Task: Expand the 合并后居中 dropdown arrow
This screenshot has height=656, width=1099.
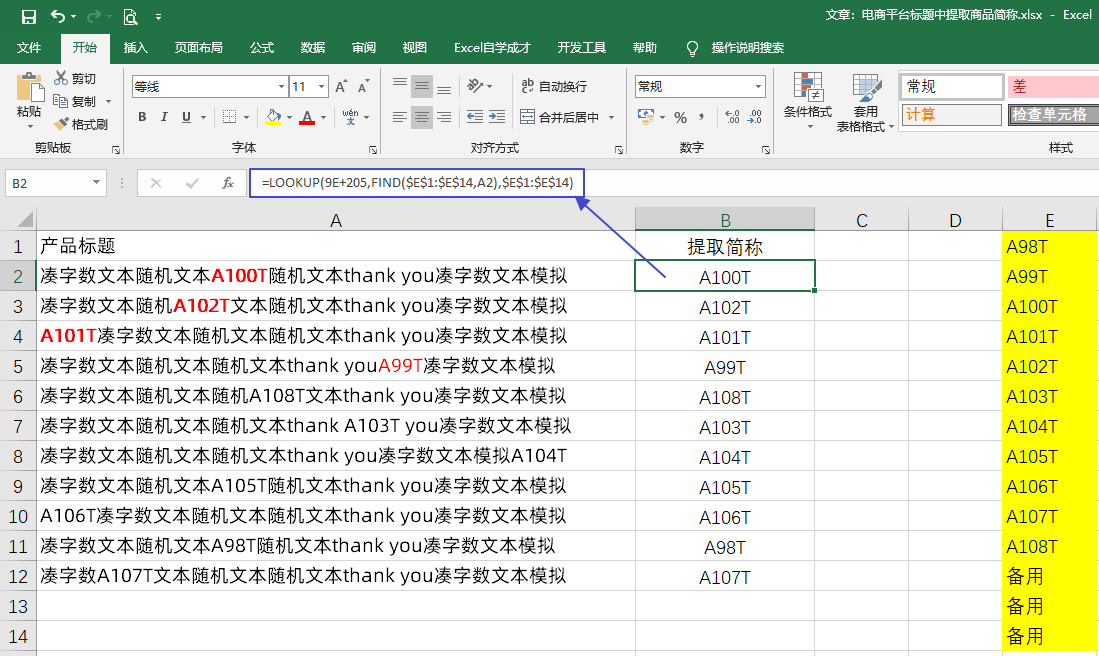Action: click(612, 117)
